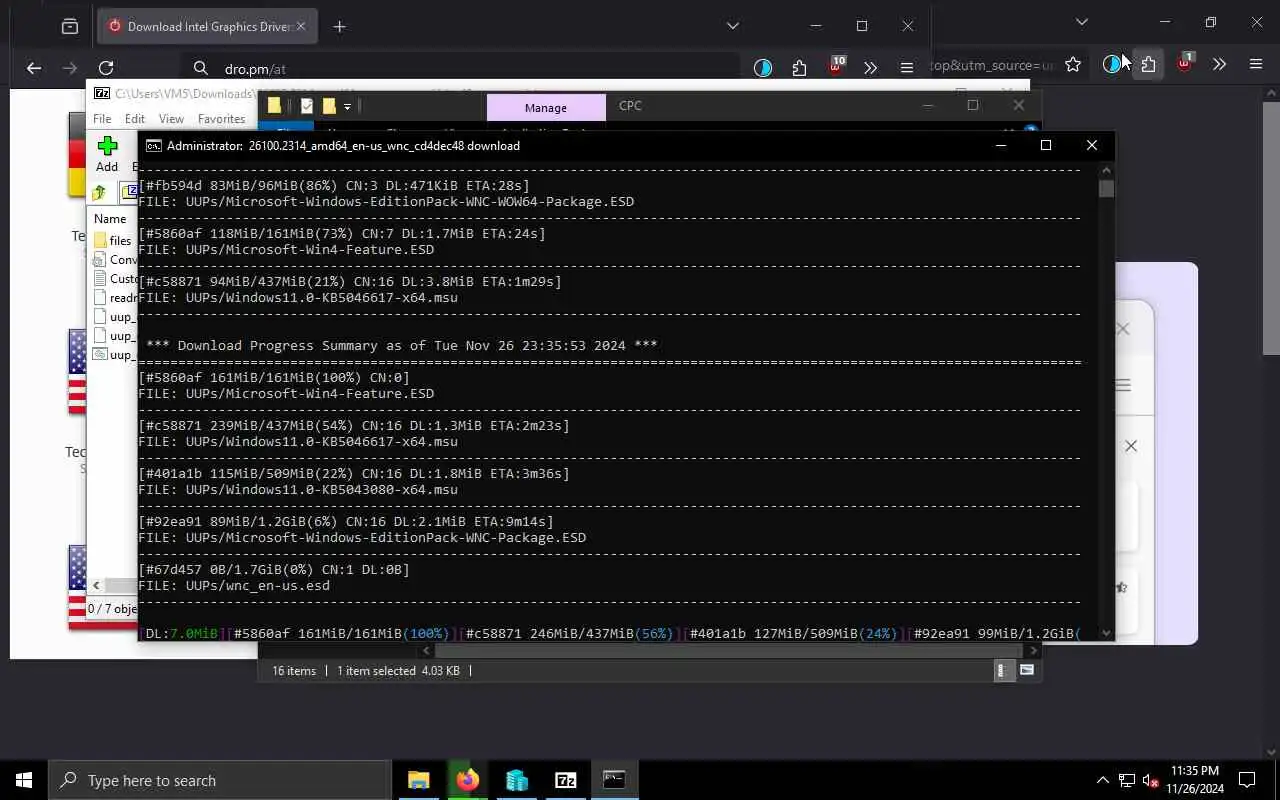Screen dimensions: 1280x800
Task: Open the File menu in 7-Zip
Action: (x=102, y=118)
